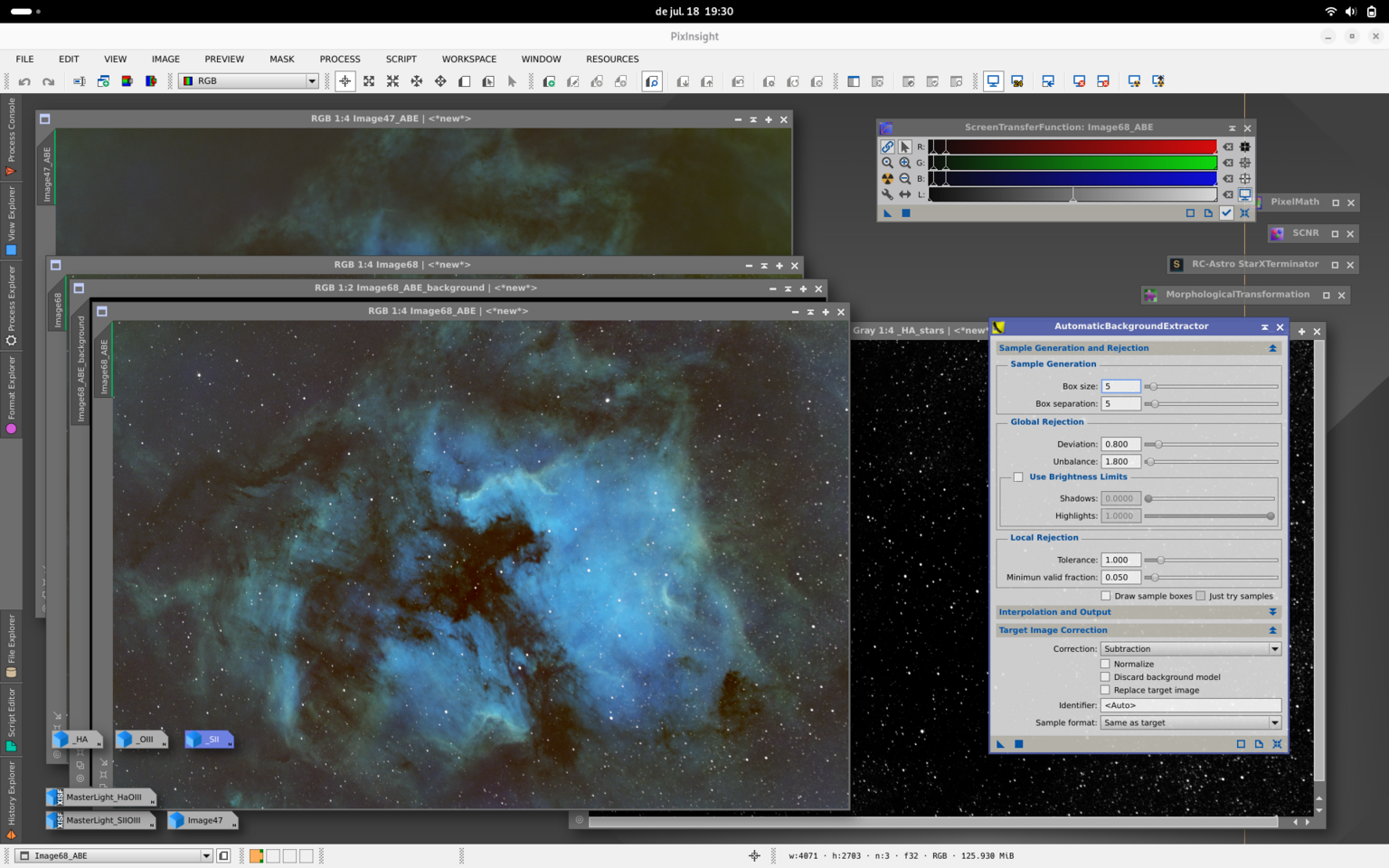Collapse Sample Generation and Rejection section
This screenshot has width=1389, height=868.
pyautogui.click(x=1272, y=348)
